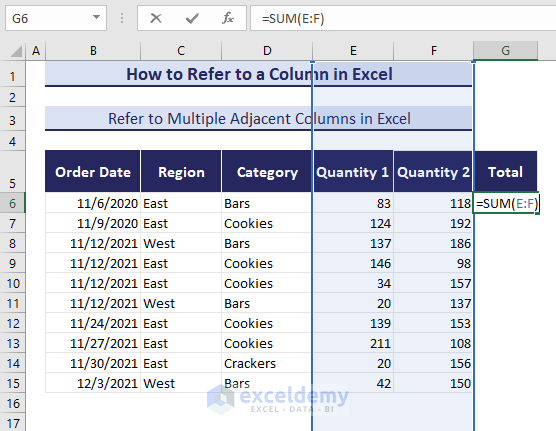The width and height of the screenshot is (556, 431).
Task: Click the Quantity 1 value 42
Action: tap(353, 383)
